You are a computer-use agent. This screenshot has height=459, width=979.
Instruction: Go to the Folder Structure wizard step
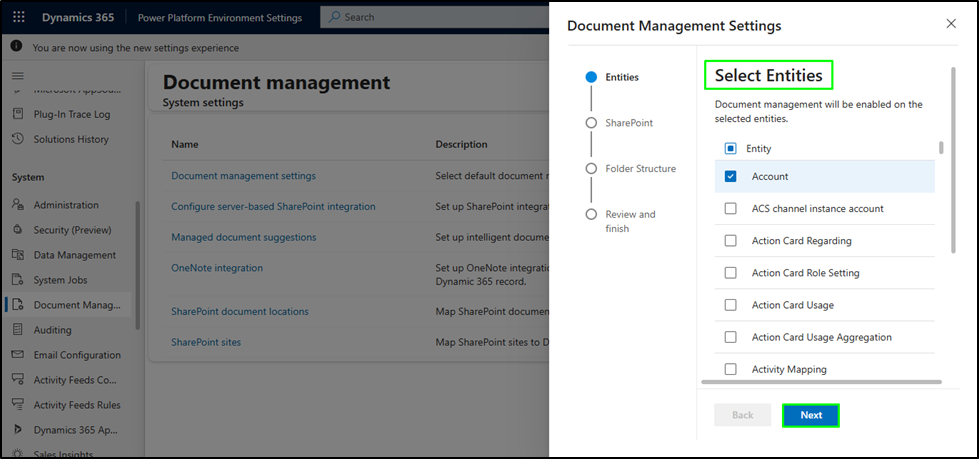(x=640, y=169)
